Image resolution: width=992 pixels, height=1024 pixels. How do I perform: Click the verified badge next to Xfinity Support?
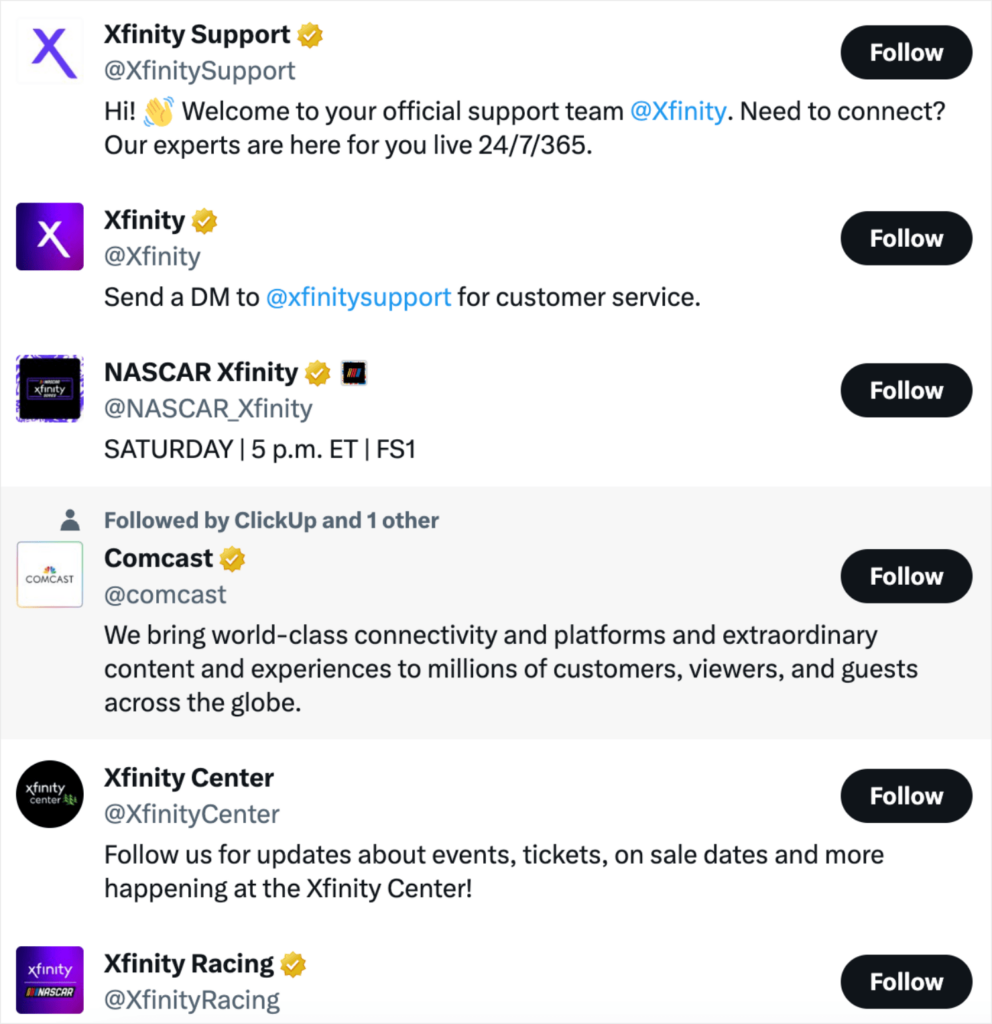(x=310, y=35)
